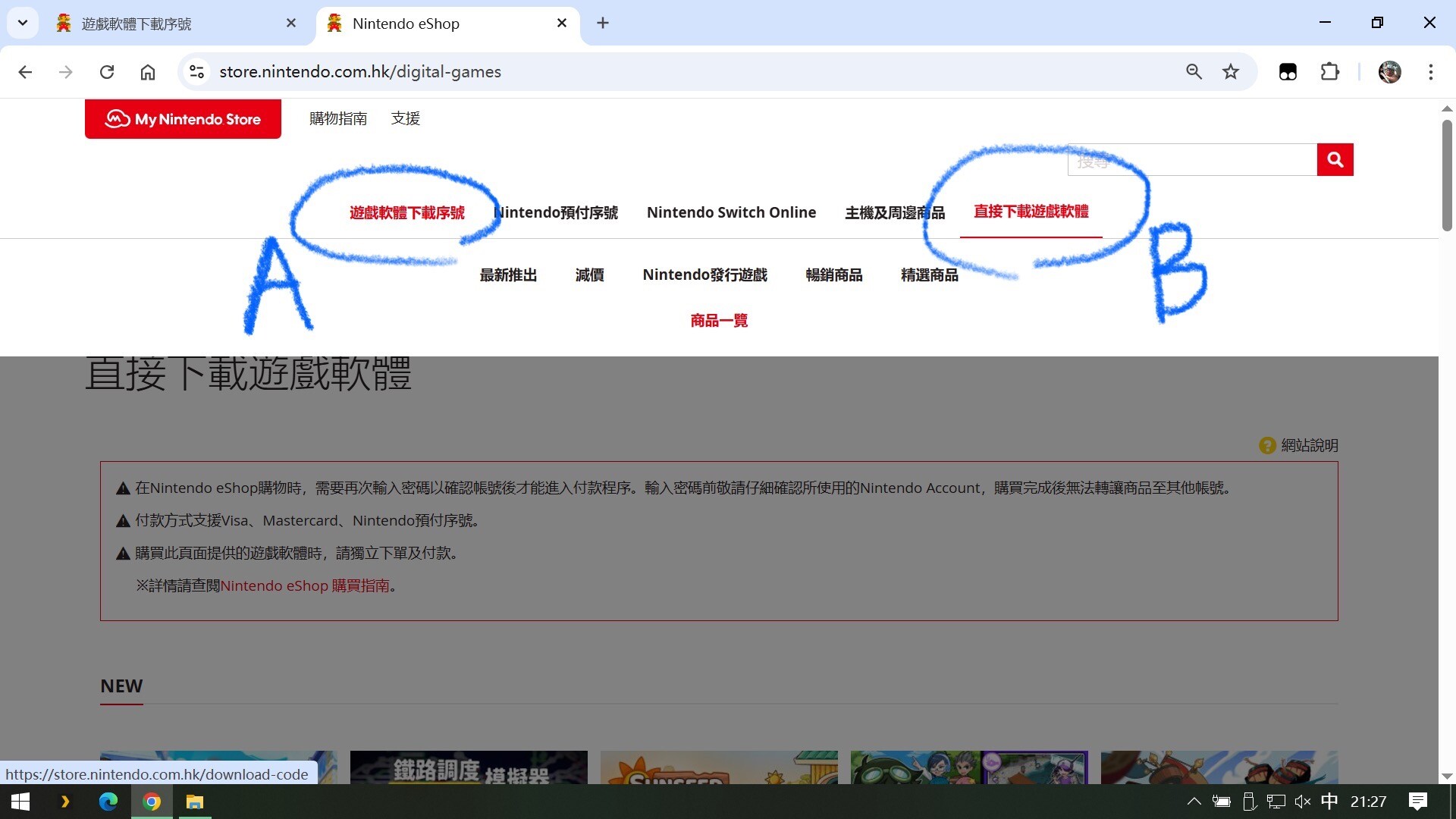Bookmark this page with the star icon
1456x819 pixels.
(1231, 72)
